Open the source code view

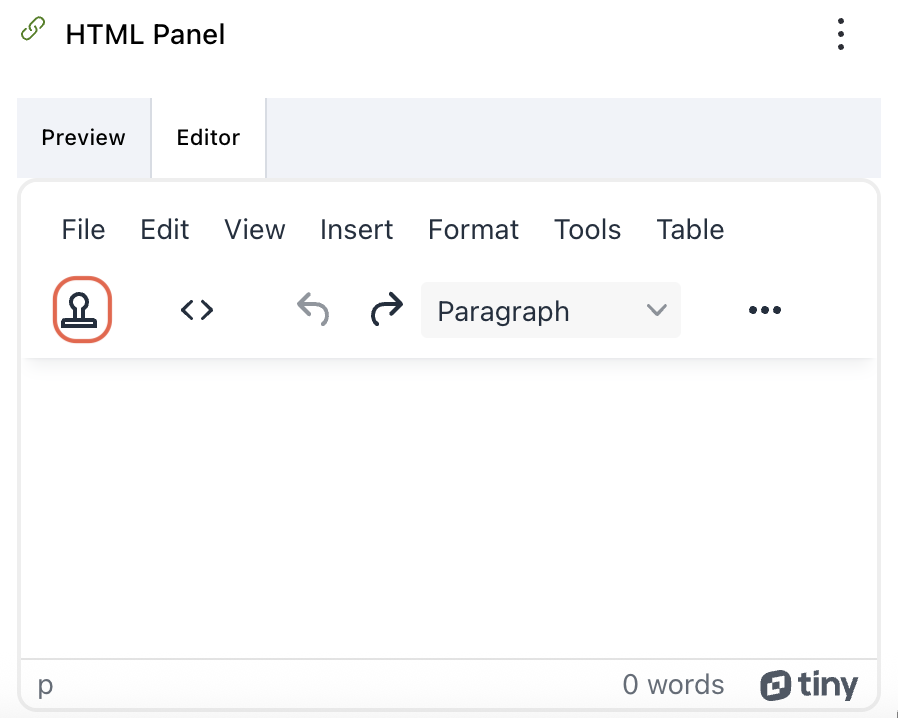197,310
